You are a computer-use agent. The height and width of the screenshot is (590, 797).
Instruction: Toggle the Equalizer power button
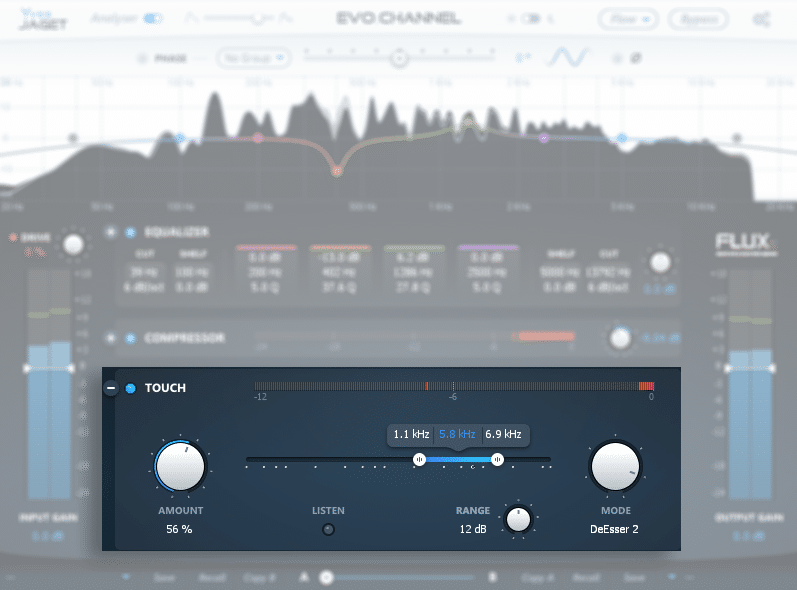point(131,232)
